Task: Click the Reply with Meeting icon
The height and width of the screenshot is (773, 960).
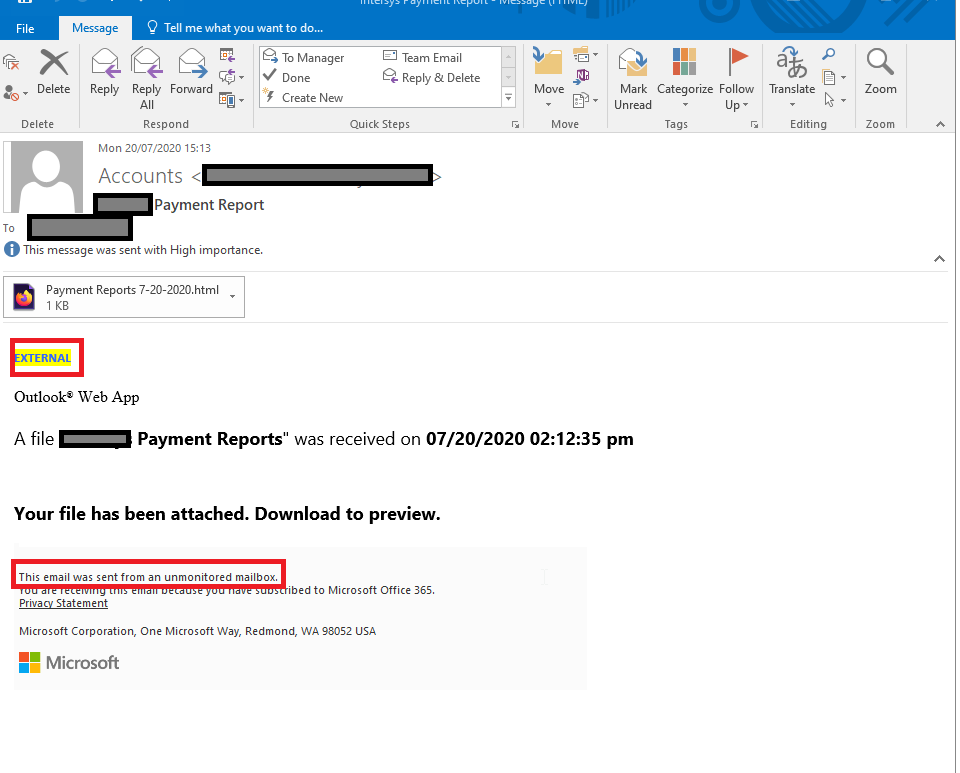Action: [227, 56]
